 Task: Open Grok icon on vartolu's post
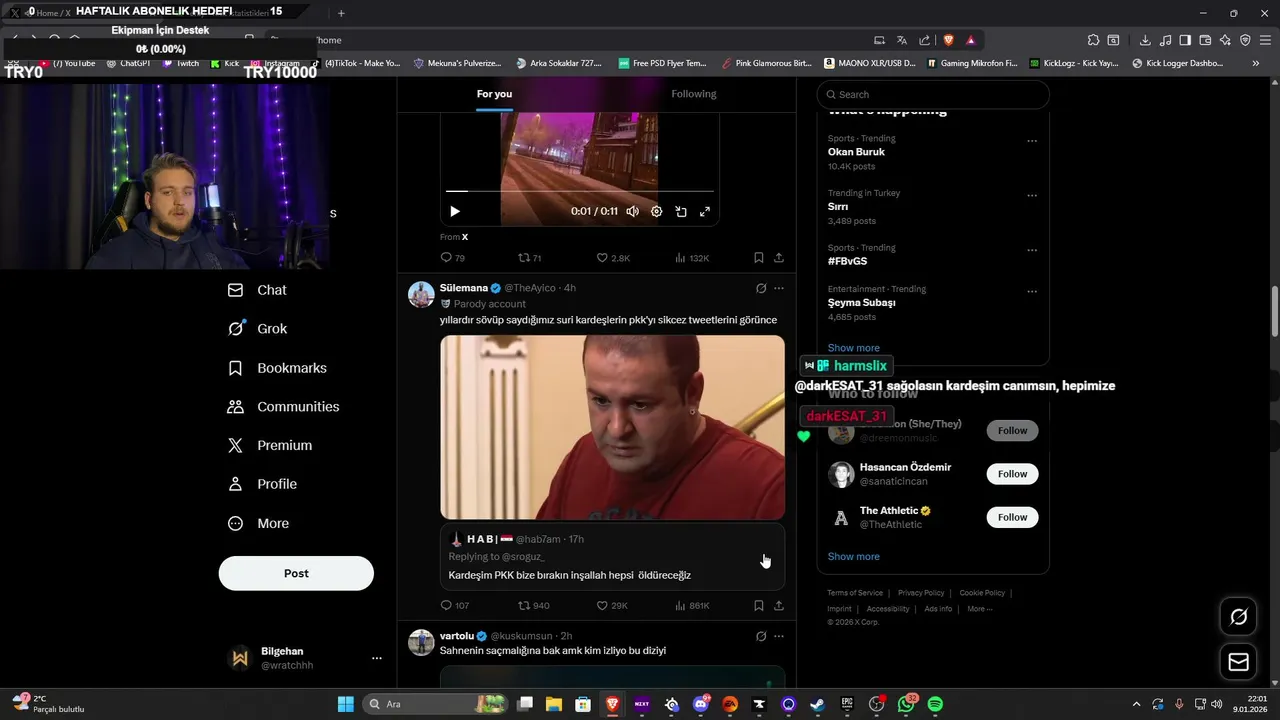(x=761, y=636)
